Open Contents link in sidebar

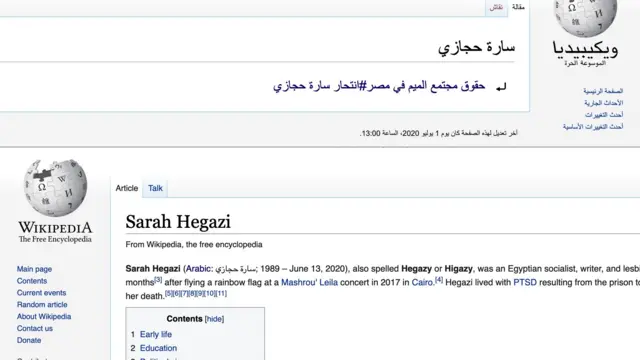click(32, 281)
